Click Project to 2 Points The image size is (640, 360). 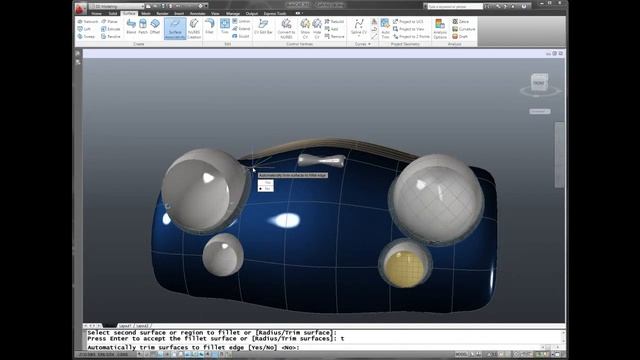[x=411, y=36]
